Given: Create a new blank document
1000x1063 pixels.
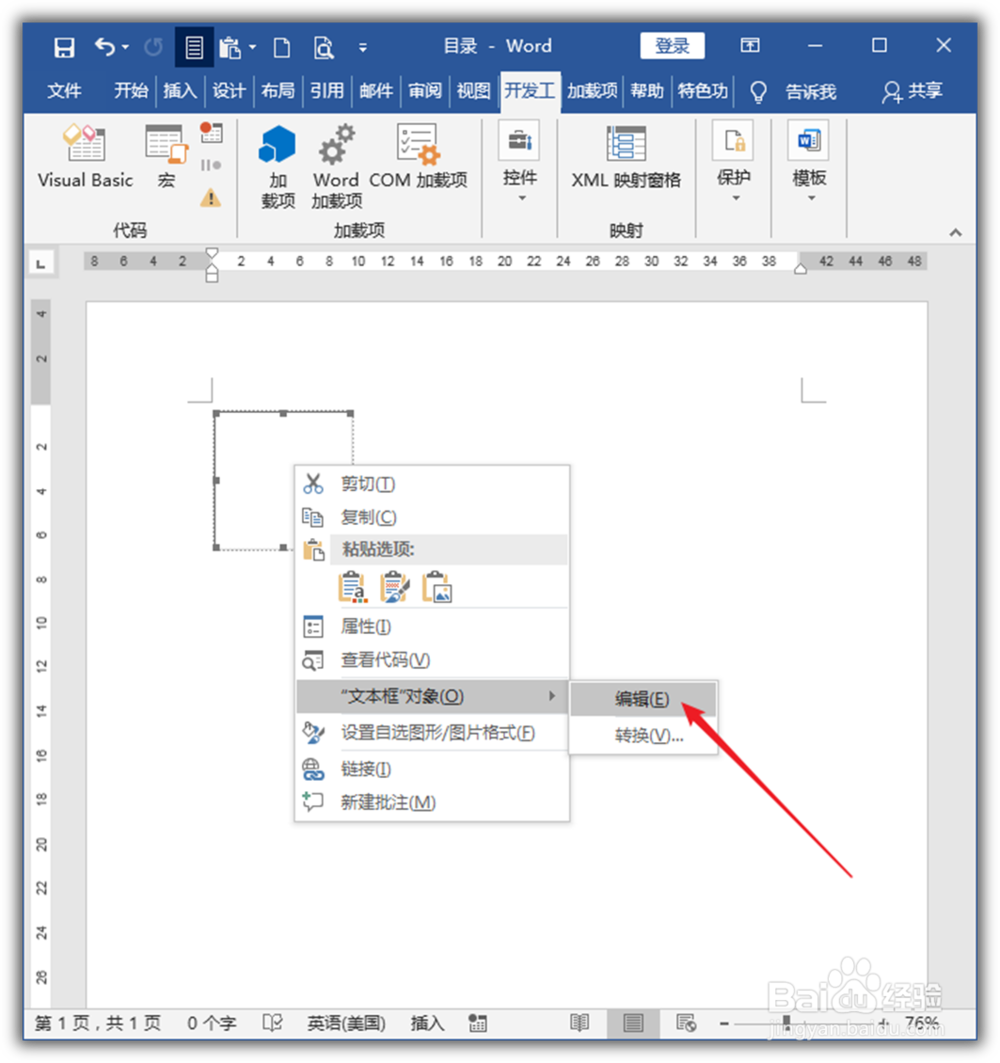Looking at the screenshot, I should click(x=281, y=47).
